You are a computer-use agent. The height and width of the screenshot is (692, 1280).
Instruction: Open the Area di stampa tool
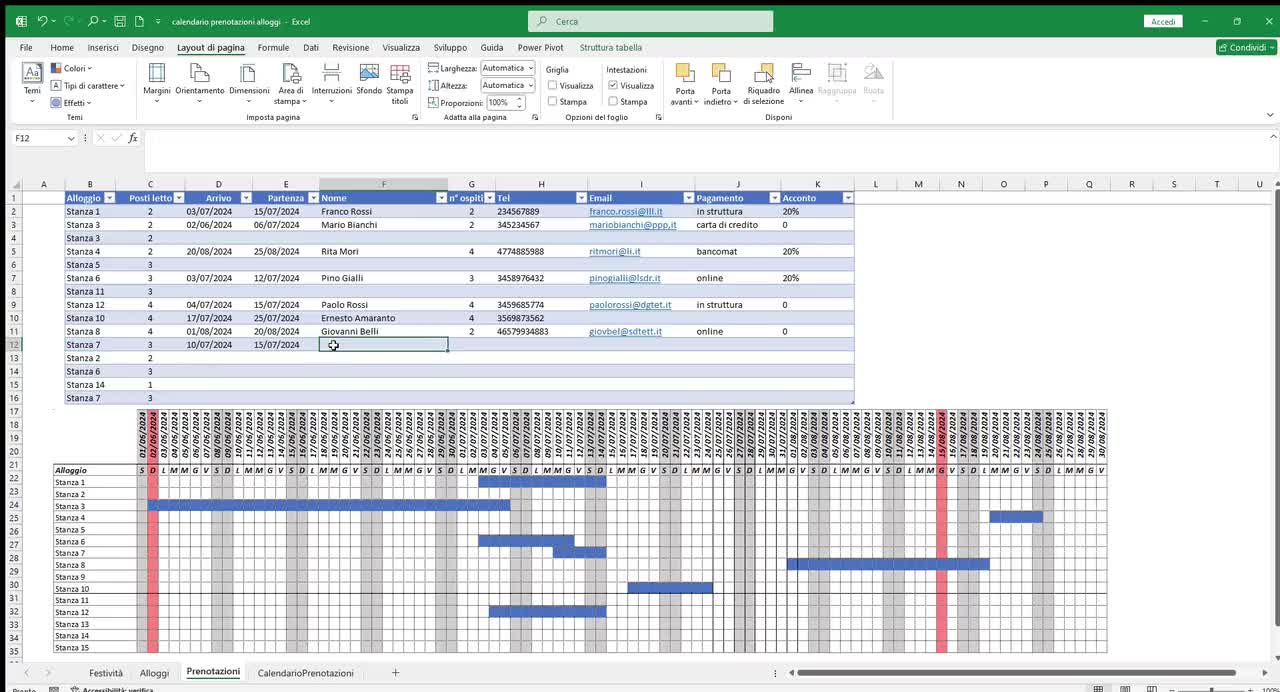(290, 84)
